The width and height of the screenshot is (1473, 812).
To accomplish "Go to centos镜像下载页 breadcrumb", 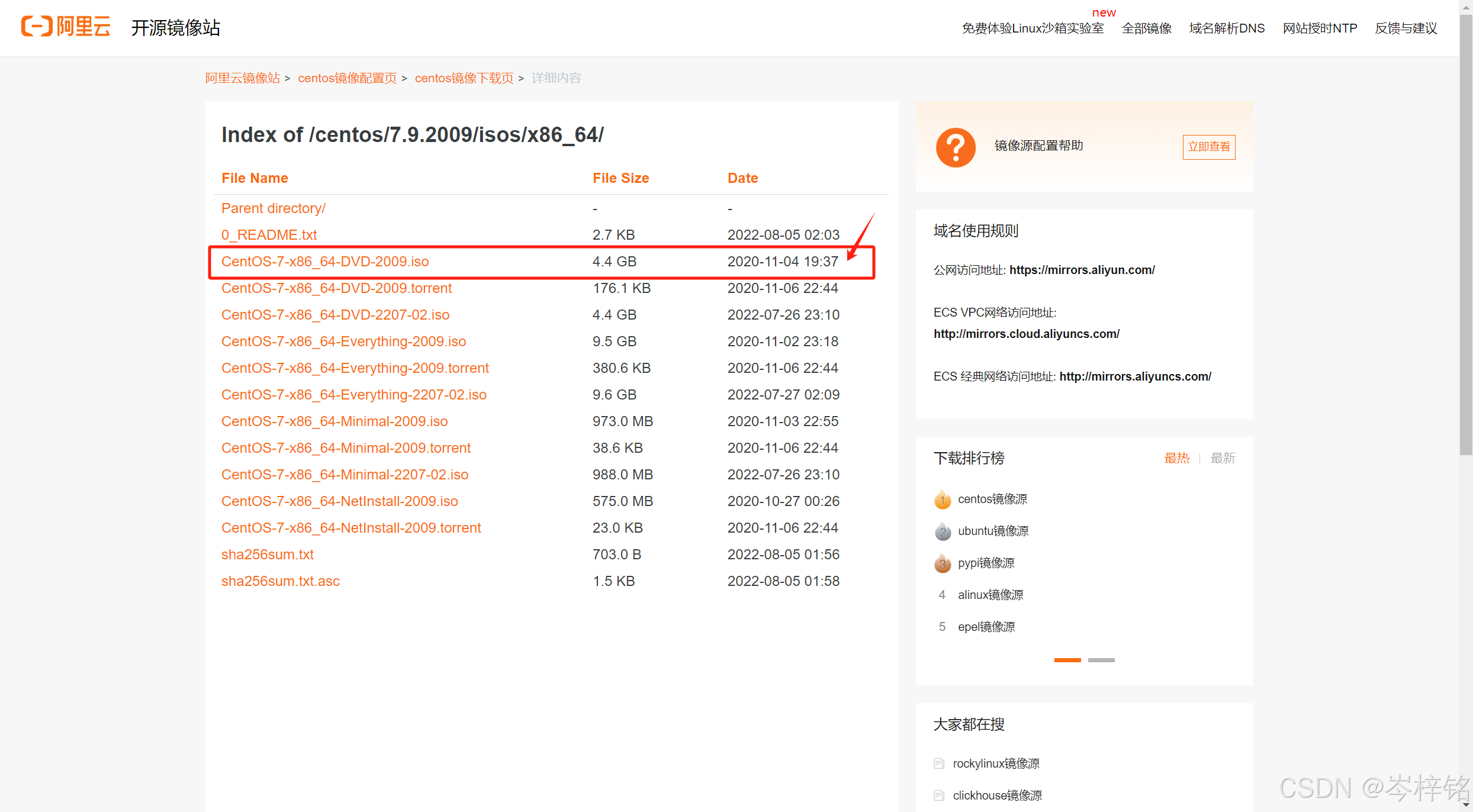I will click(x=464, y=78).
